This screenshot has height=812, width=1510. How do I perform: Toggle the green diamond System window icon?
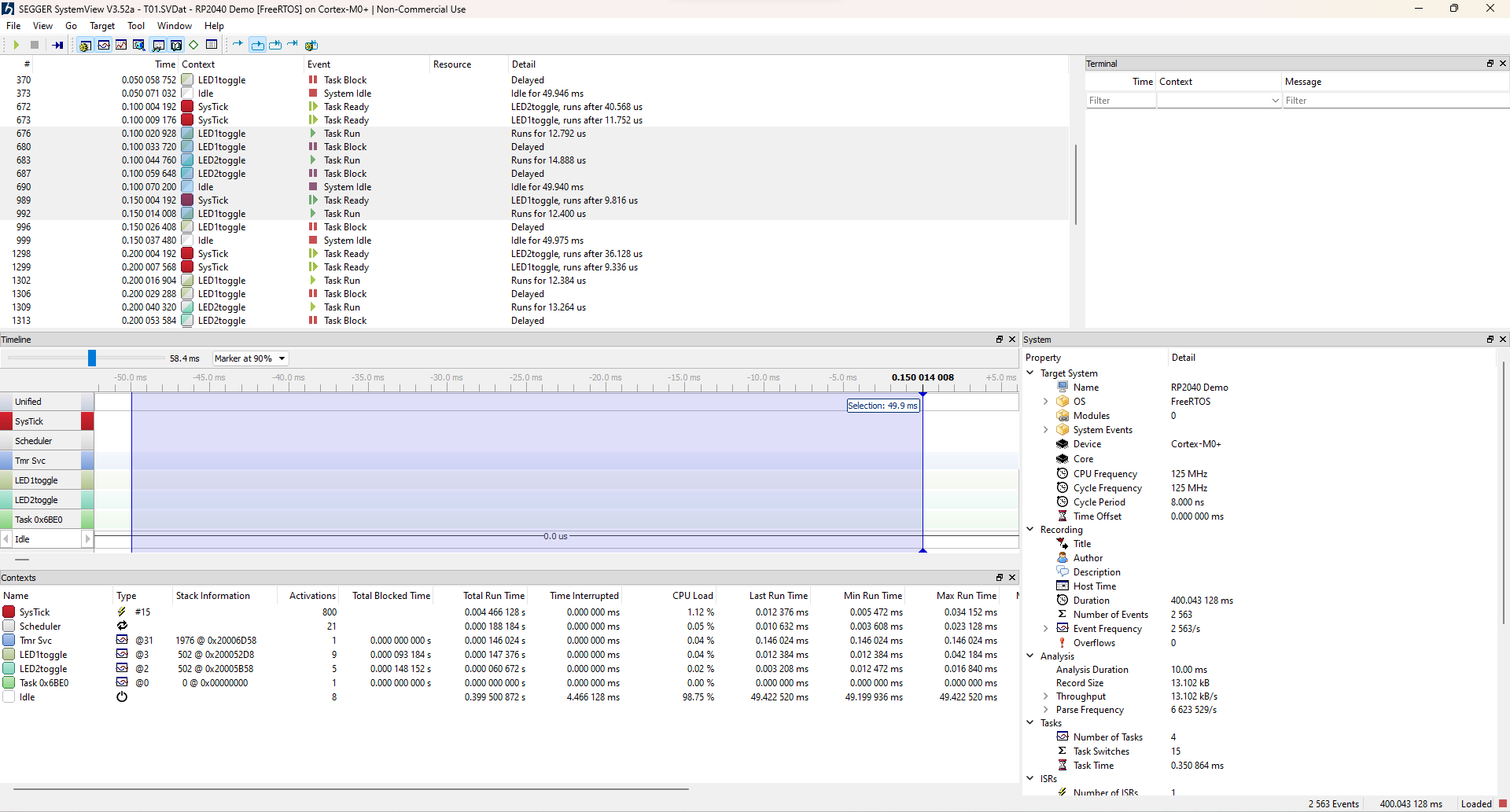tap(193, 45)
